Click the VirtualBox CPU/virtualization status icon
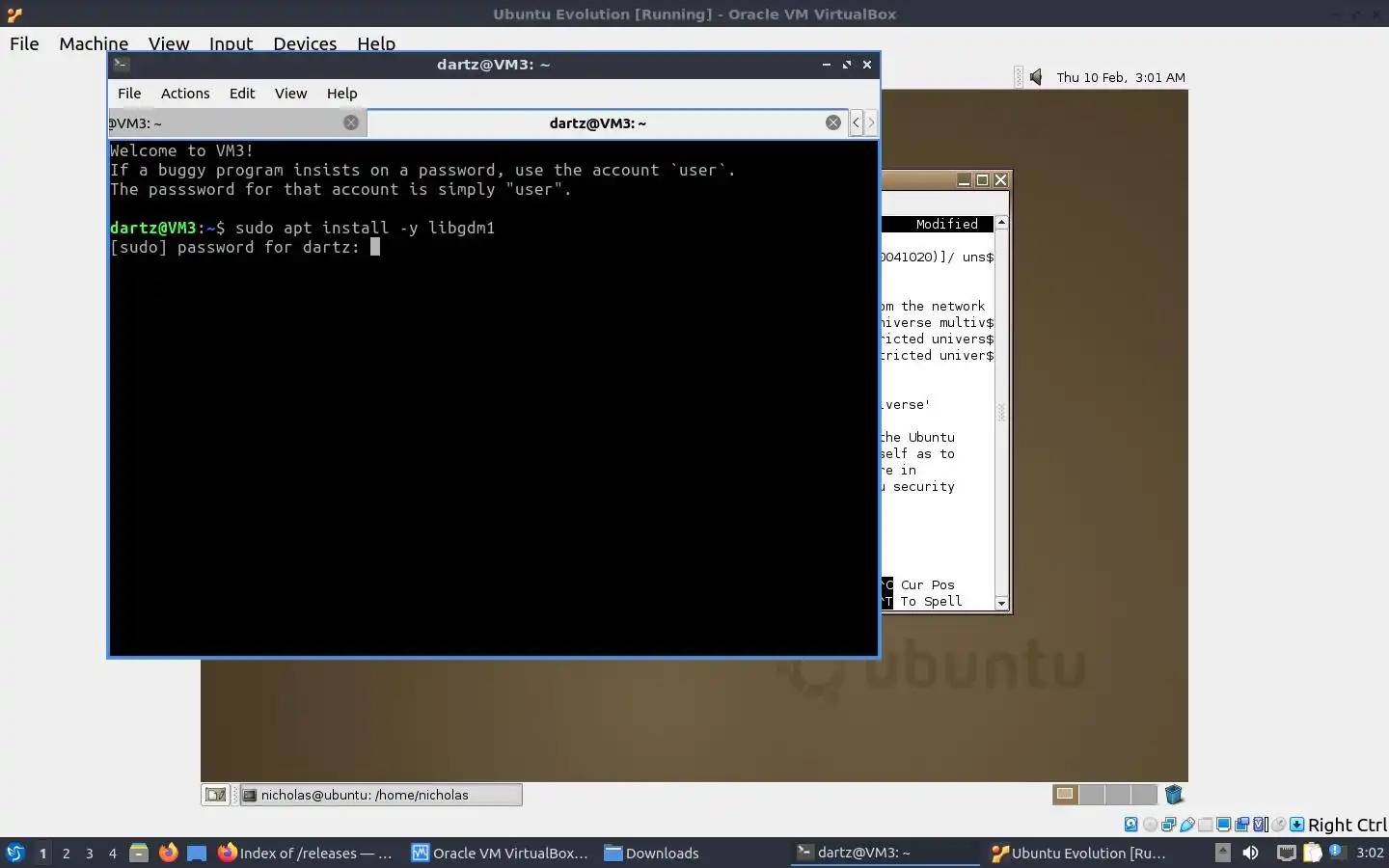This screenshot has height=868, width=1389. (x=1260, y=825)
